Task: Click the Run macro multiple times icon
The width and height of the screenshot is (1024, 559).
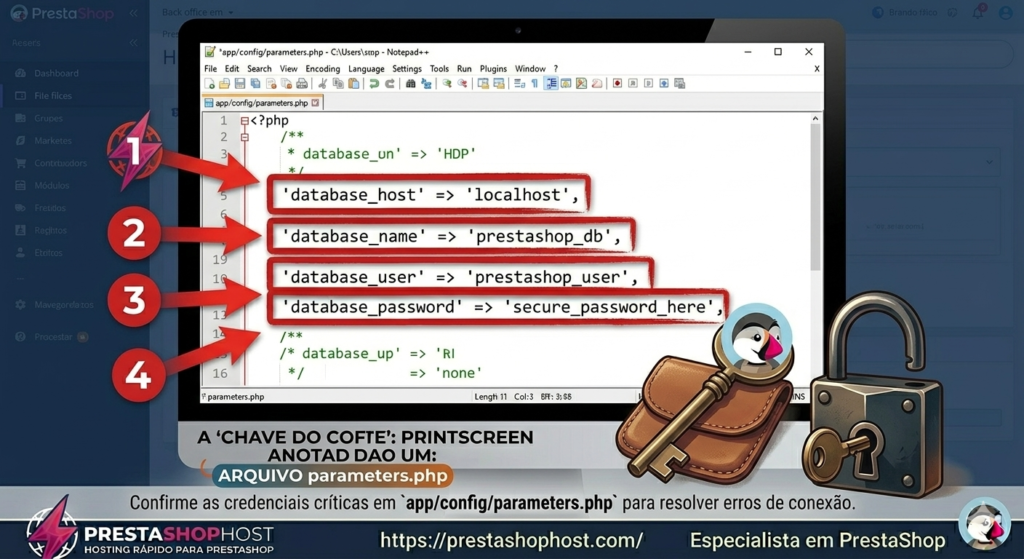Action: point(664,84)
